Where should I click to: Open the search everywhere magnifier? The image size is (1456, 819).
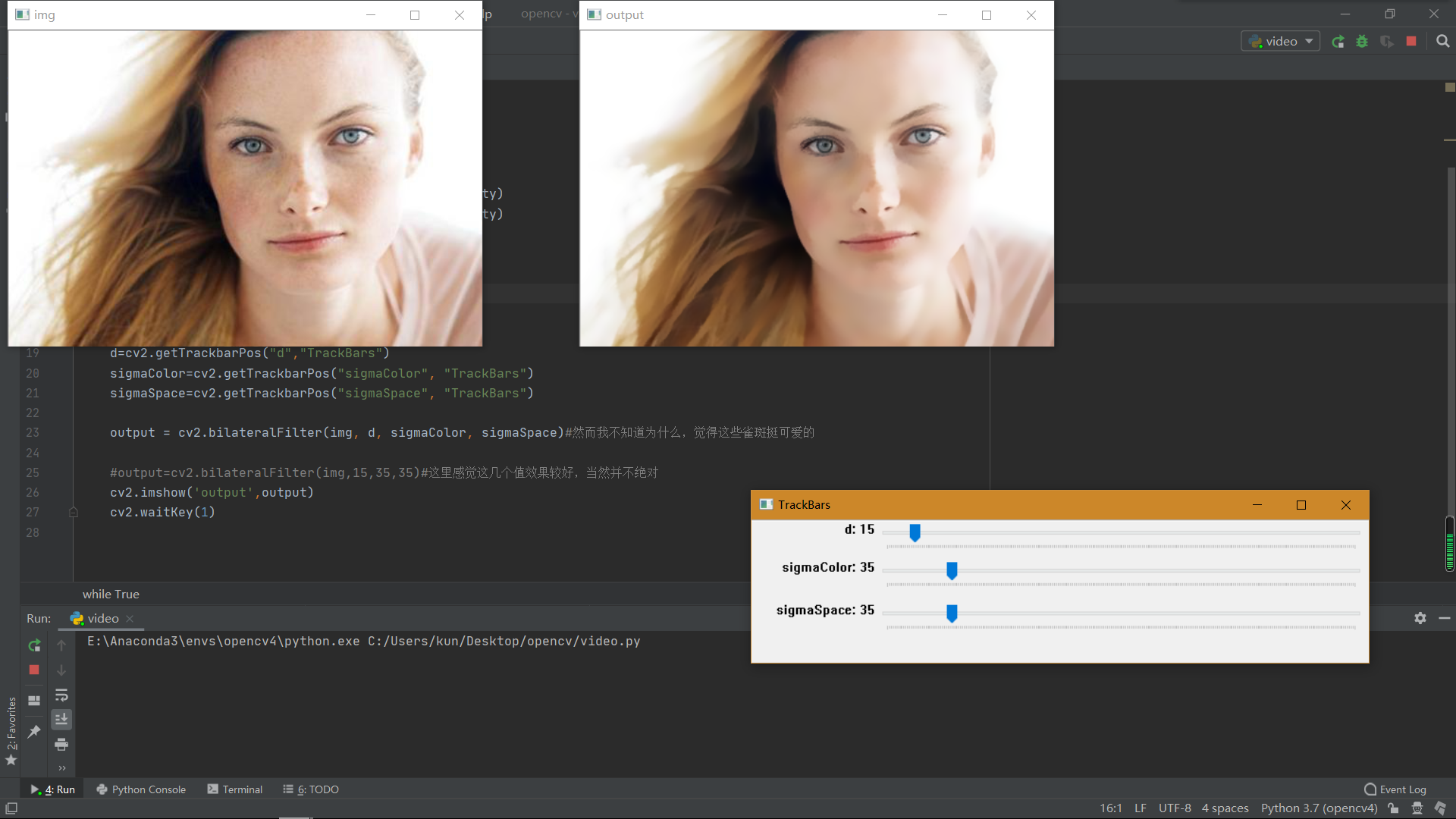click(1443, 42)
